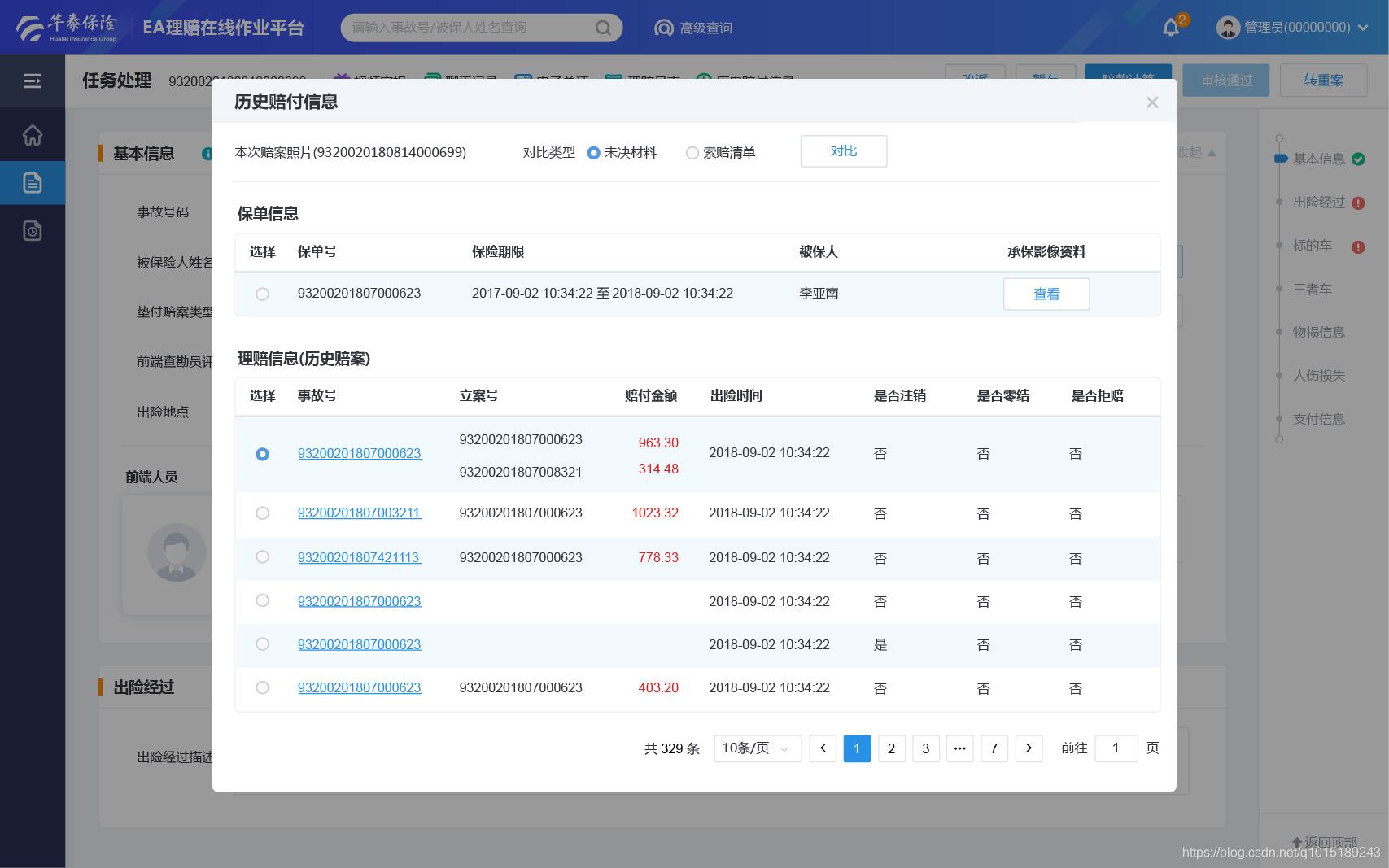Viewport: 1389px width, 868px height.
Task: Go to page 7
Action: coord(994,748)
